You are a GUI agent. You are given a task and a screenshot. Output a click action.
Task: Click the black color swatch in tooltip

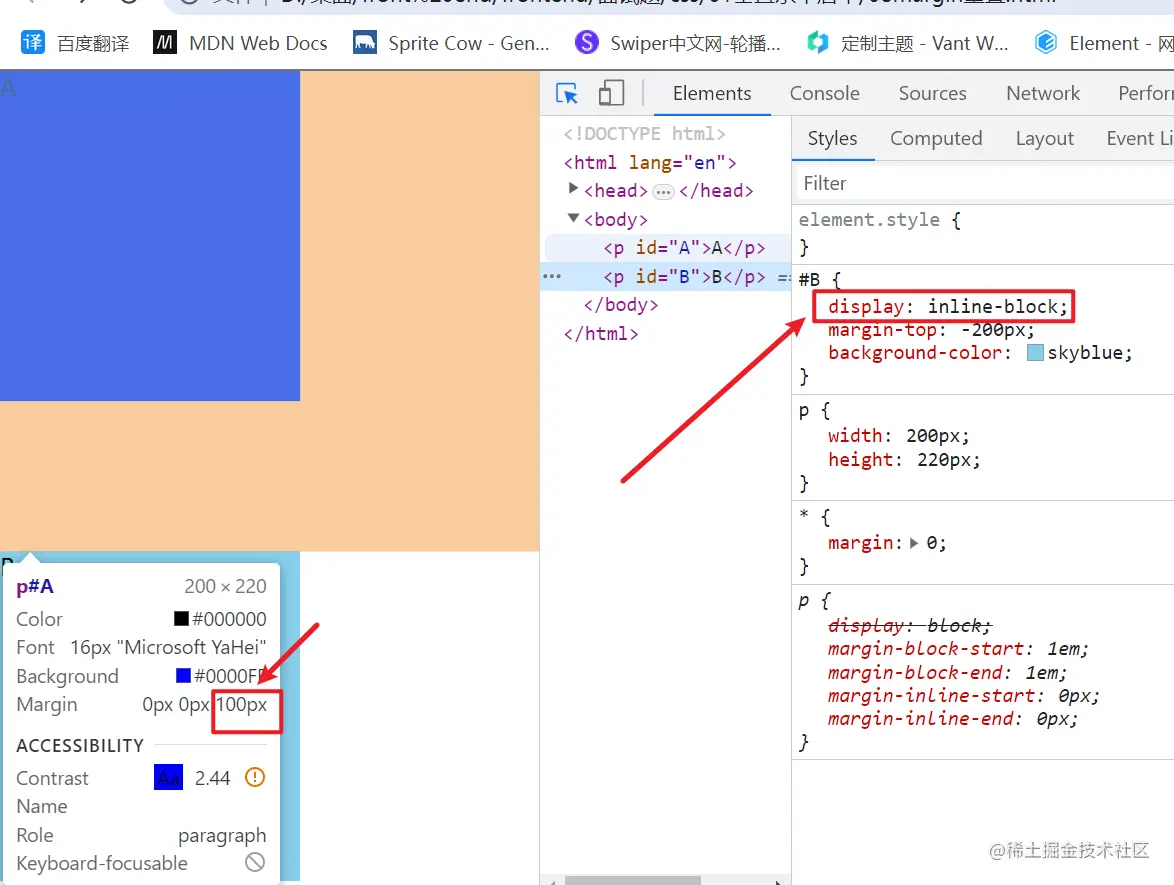click(181, 618)
